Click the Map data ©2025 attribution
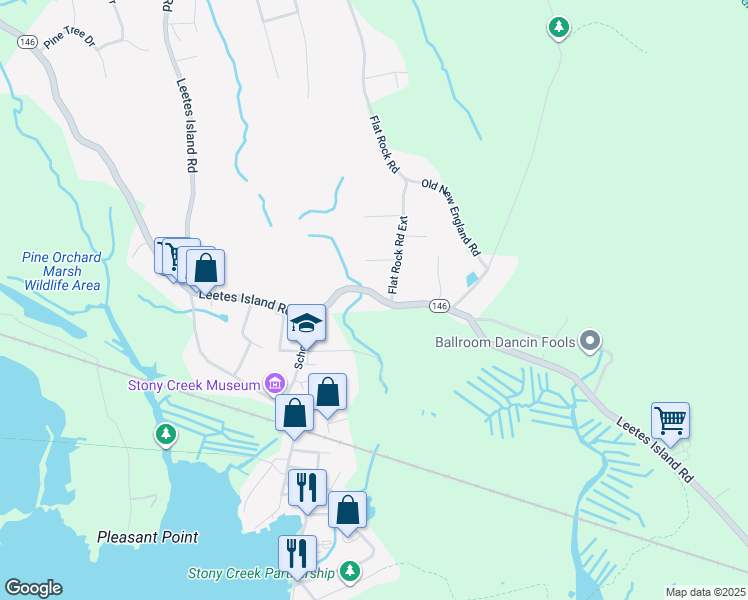The height and width of the screenshot is (600, 748). coord(706,592)
